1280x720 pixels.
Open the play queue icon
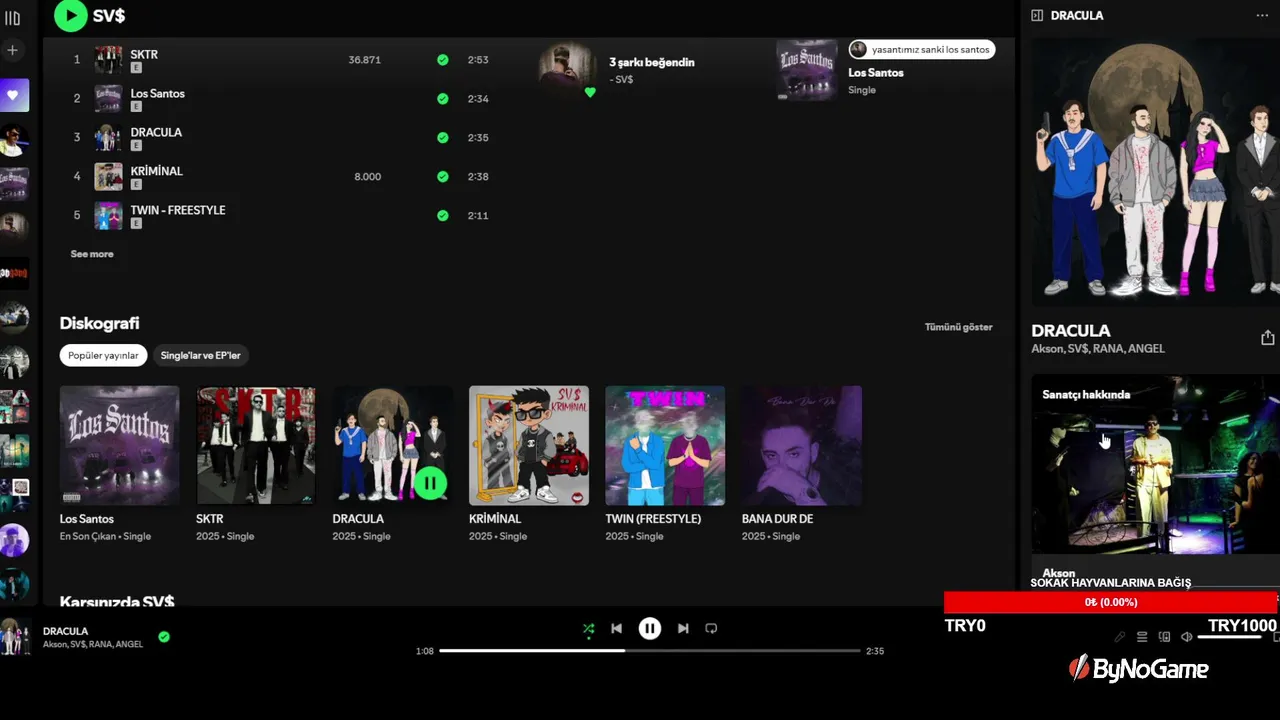[1142, 637]
